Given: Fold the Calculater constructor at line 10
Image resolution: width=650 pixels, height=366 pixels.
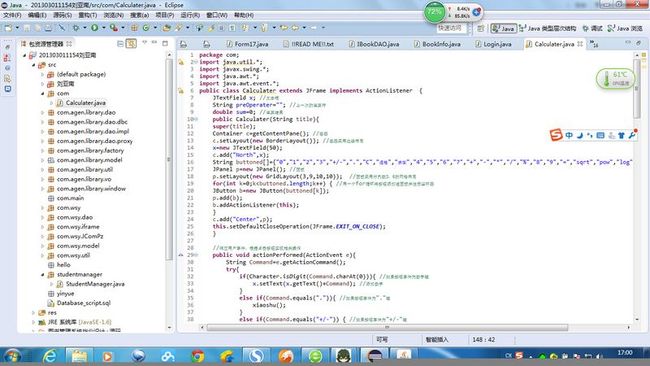Looking at the screenshot, I should pyautogui.click(x=196, y=119).
